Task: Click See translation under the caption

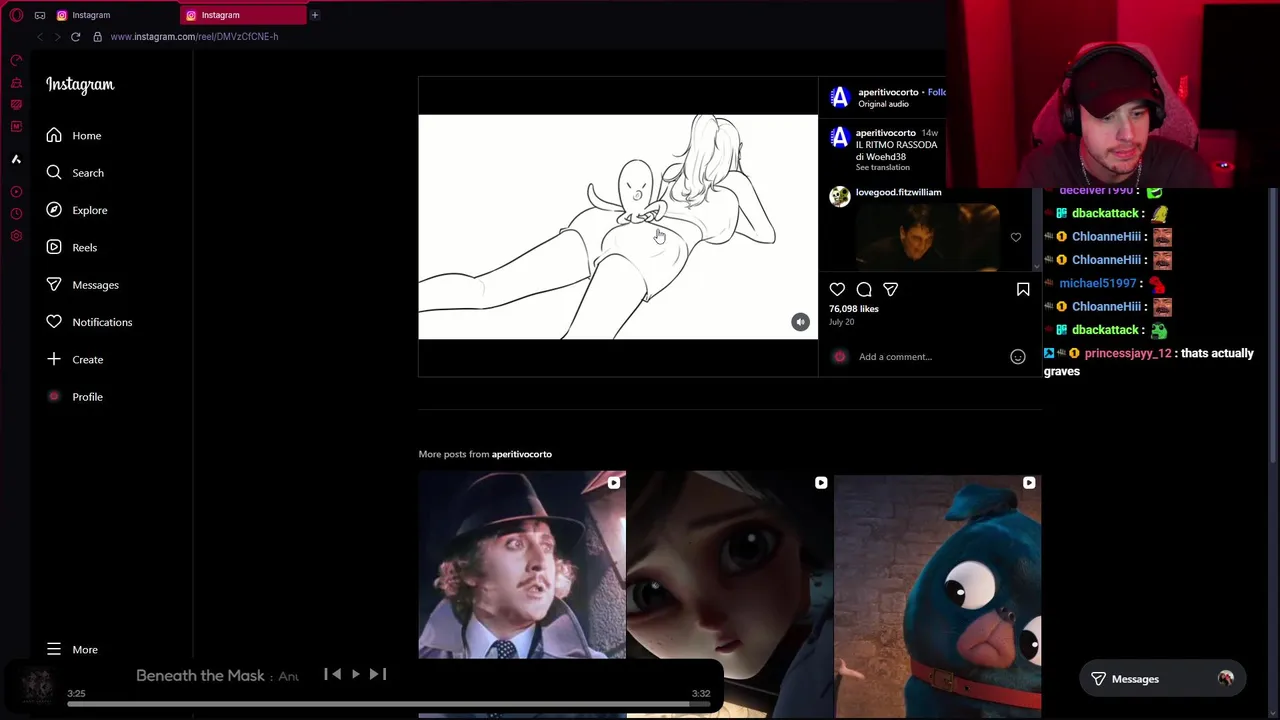Action: click(882, 167)
